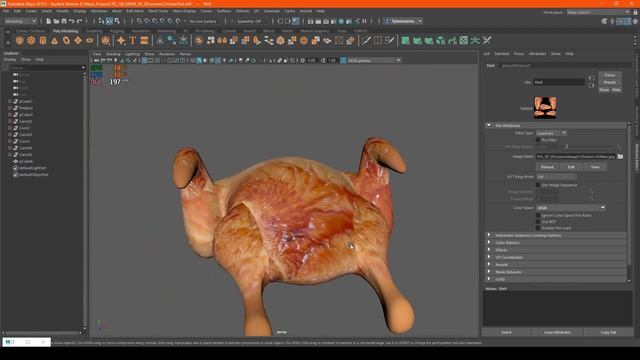This screenshot has height=360, width=640.
Task: Click the file texture Sample swatch
Action: pyautogui.click(x=545, y=107)
